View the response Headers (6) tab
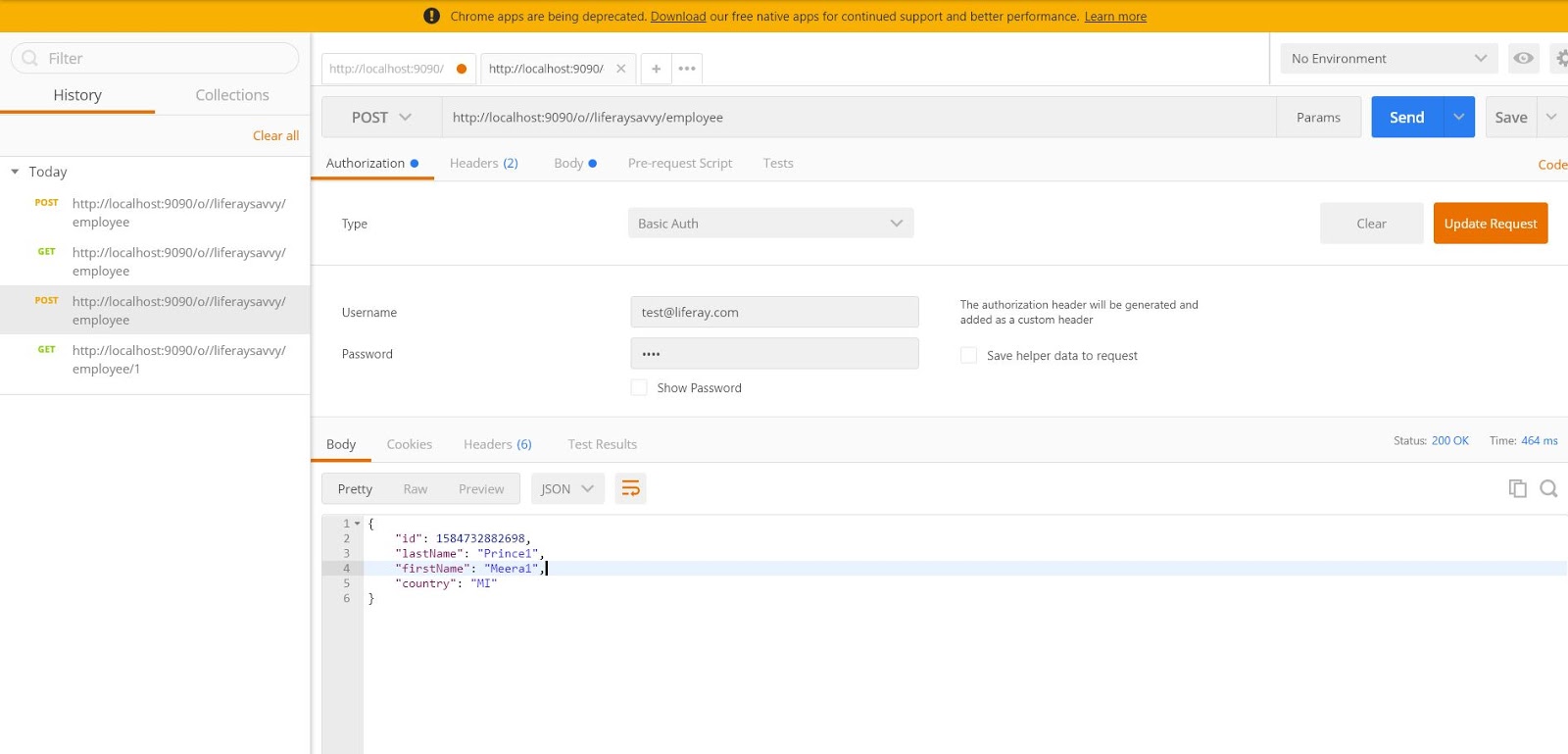This screenshot has height=754, width=1568. (x=498, y=444)
